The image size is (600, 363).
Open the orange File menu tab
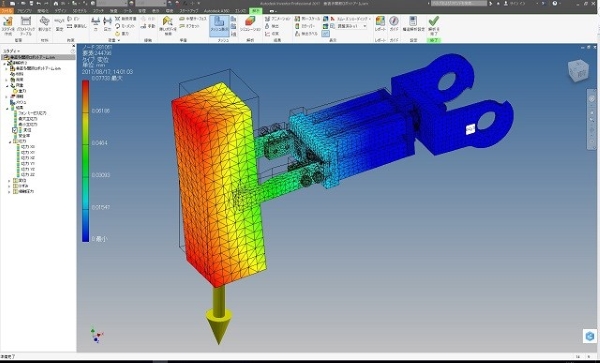[x=7, y=11]
